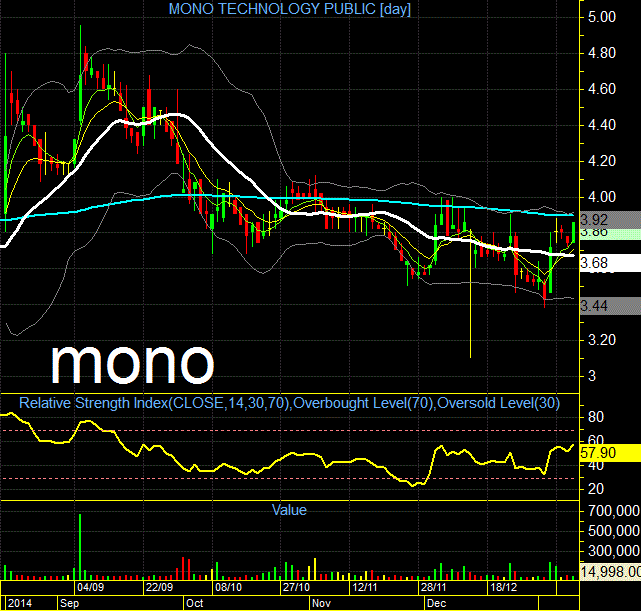The width and height of the screenshot is (641, 611).
Task: Click the 57.90 RSI value label
Action: [610, 453]
